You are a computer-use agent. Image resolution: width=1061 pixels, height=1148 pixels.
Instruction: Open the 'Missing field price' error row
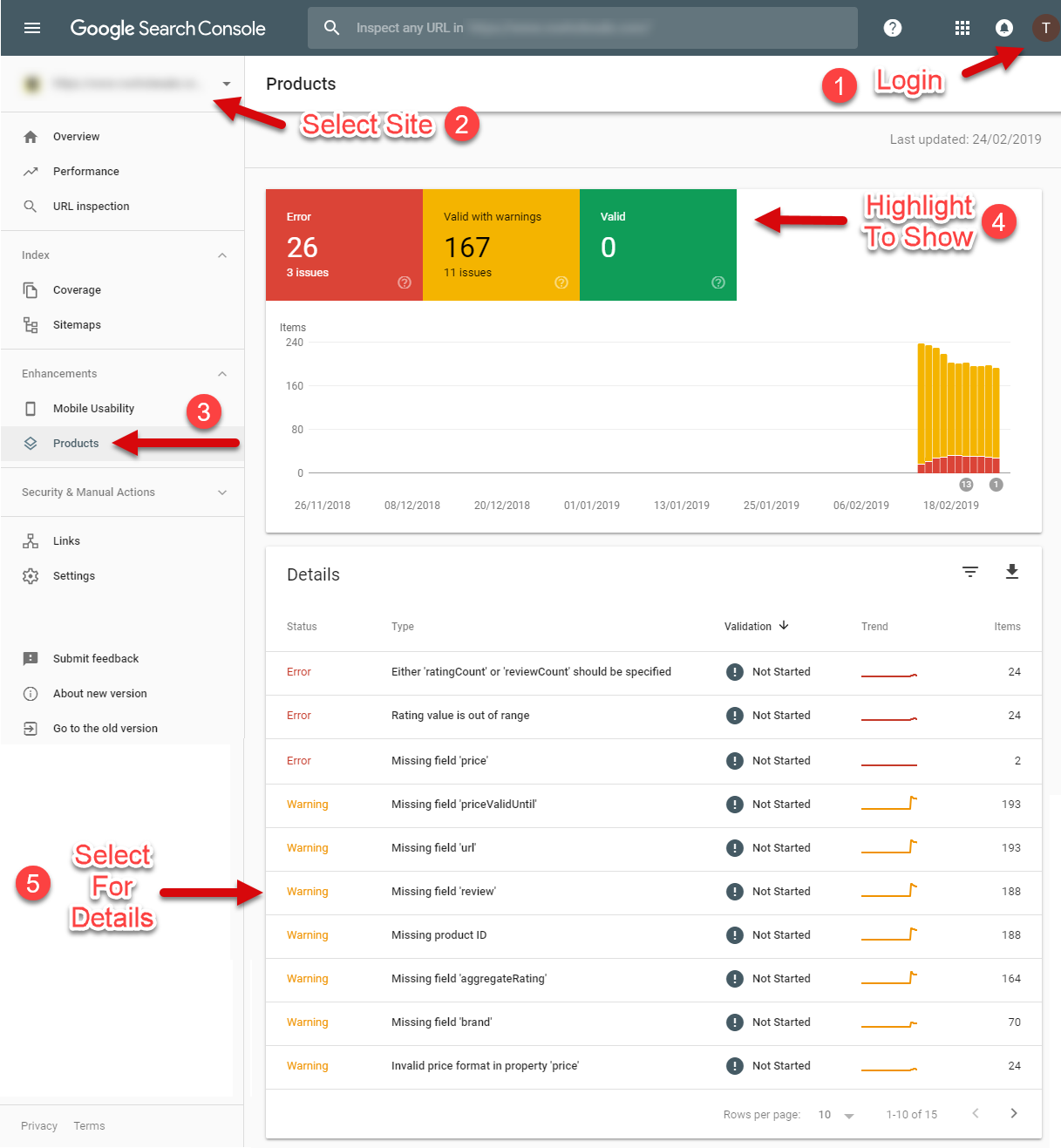coord(654,761)
